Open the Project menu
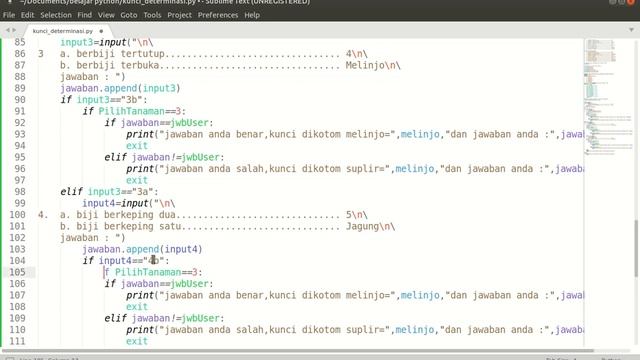This screenshot has width=640, height=360. click(x=179, y=15)
